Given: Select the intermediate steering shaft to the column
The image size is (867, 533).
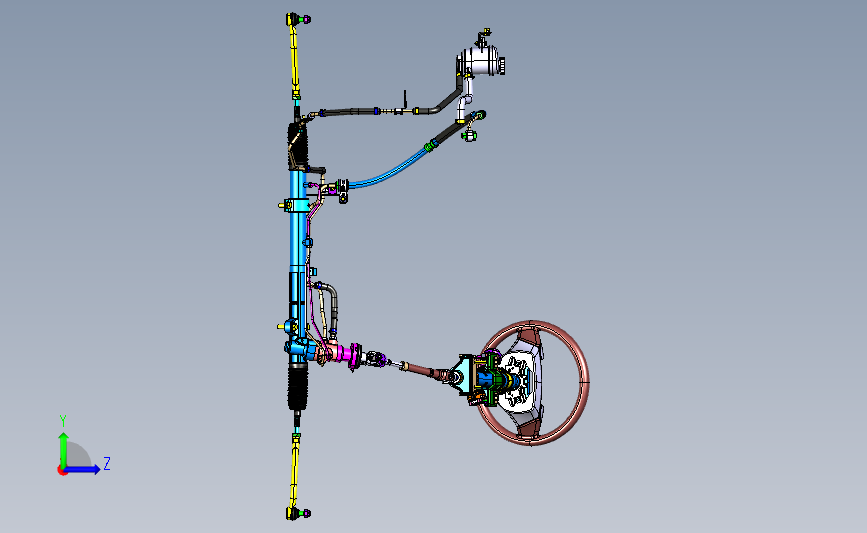Looking at the screenshot, I should (x=424, y=369).
